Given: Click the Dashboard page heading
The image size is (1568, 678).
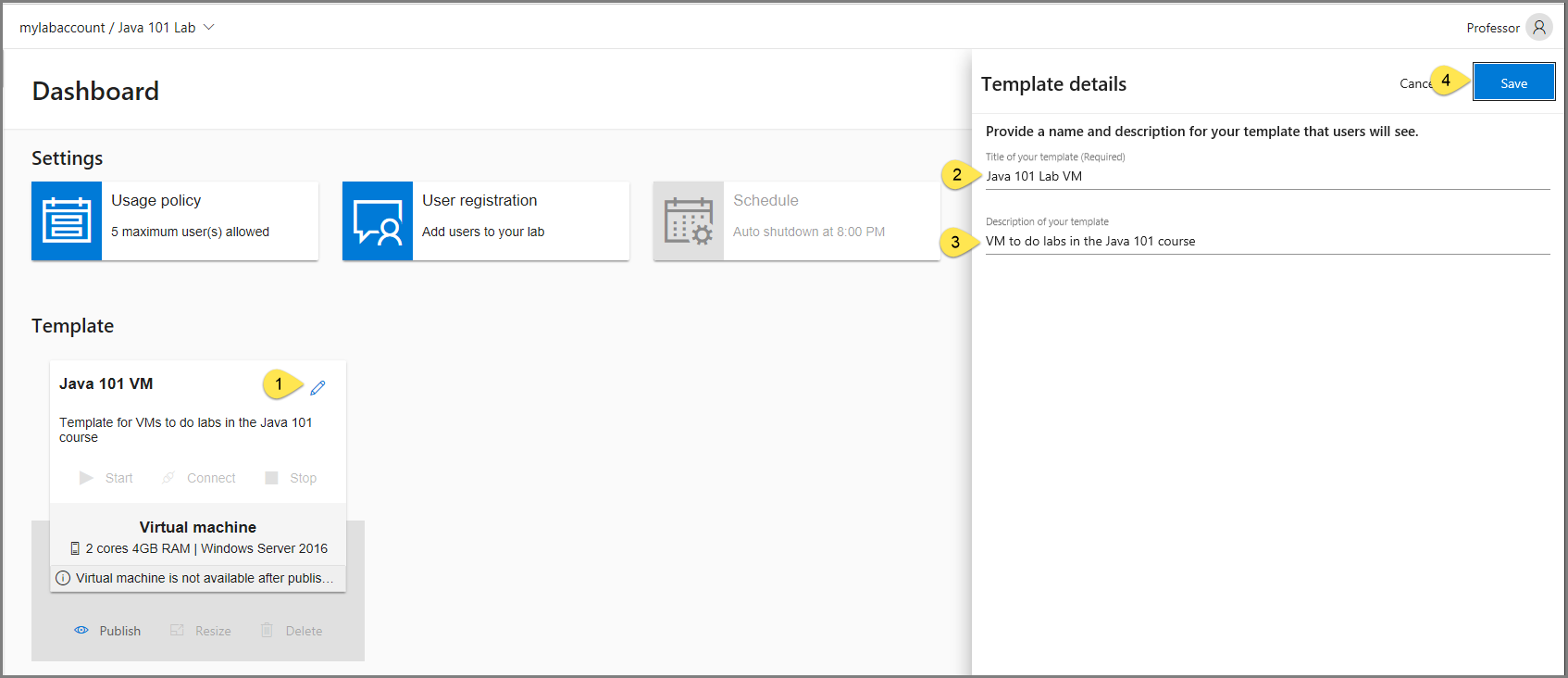Looking at the screenshot, I should [x=95, y=91].
